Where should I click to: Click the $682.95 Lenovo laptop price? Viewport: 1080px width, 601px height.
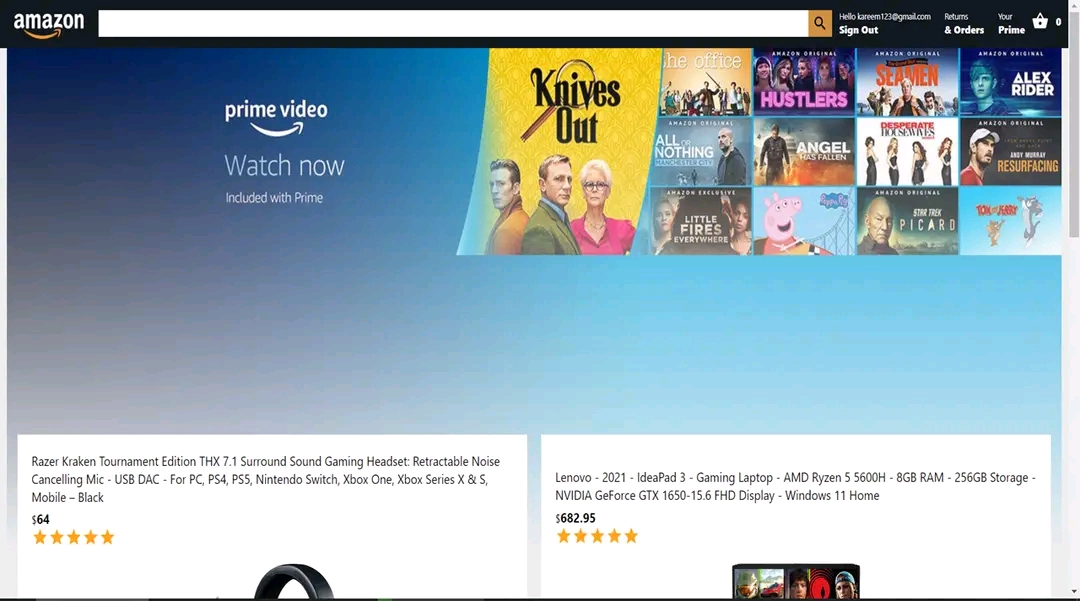pos(575,518)
